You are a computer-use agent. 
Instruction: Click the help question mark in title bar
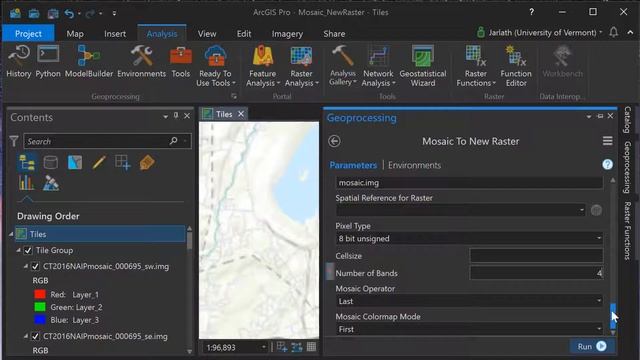click(531, 12)
